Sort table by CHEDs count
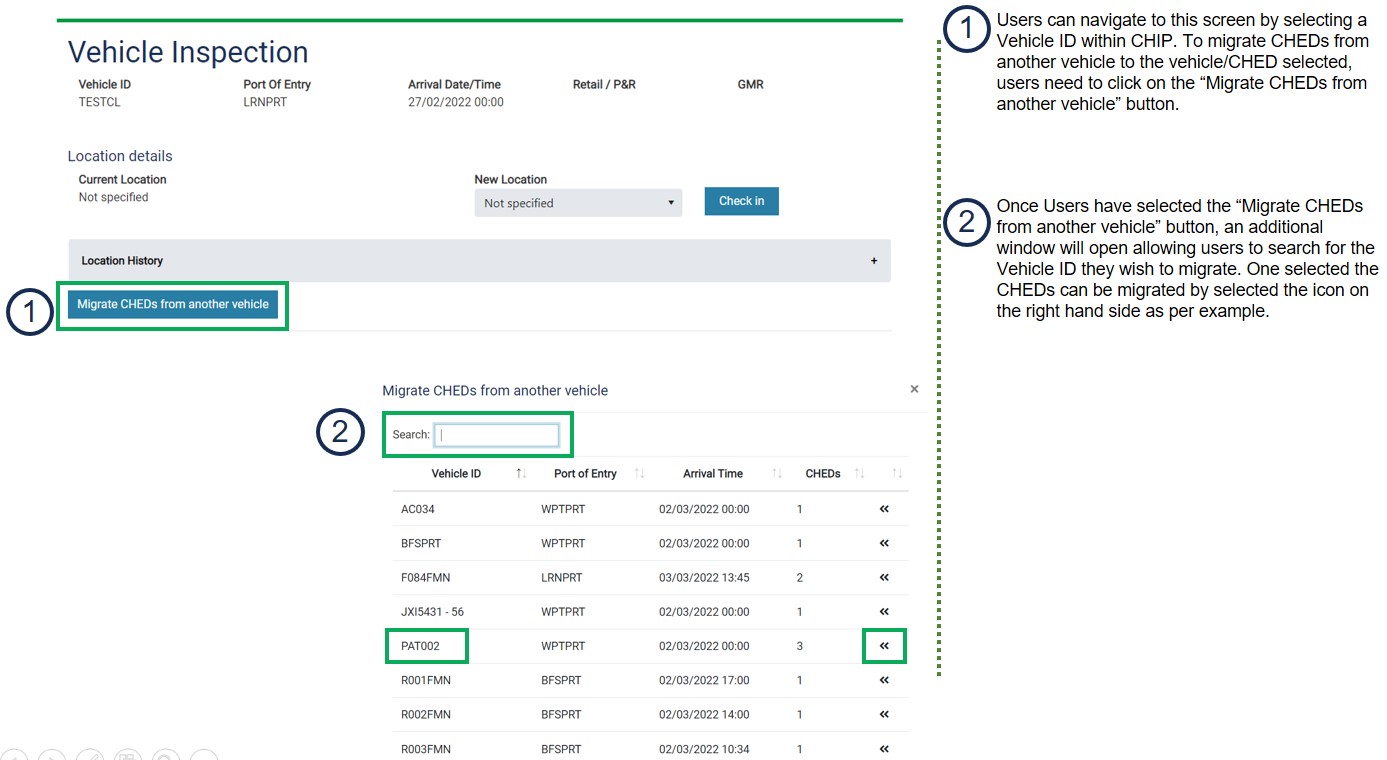1387x760 pixels. [x=823, y=473]
